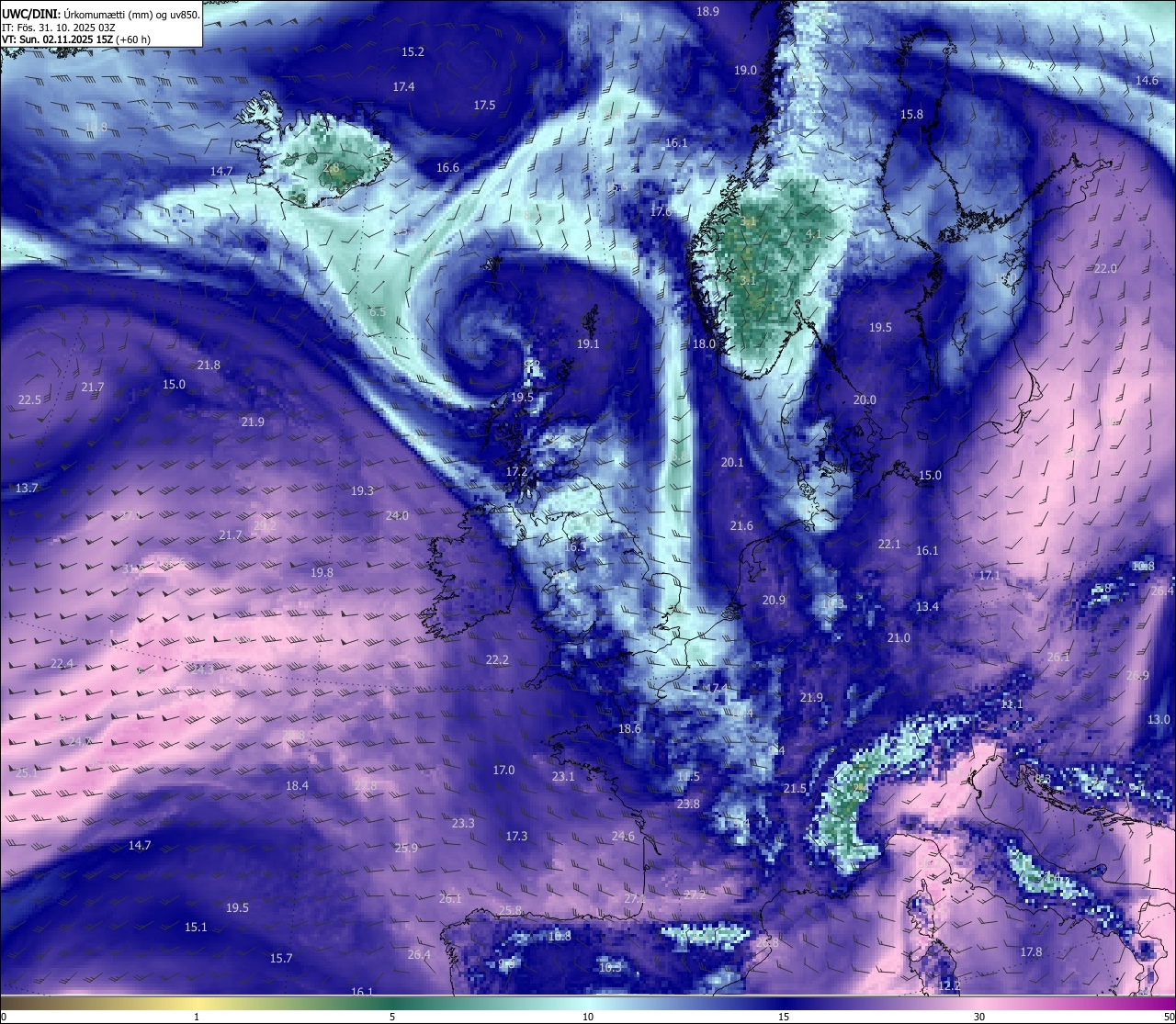Click the 17.1 value on the map
Image resolution: width=1176 pixels, height=1024 pixels.
[x=989, y=576]
